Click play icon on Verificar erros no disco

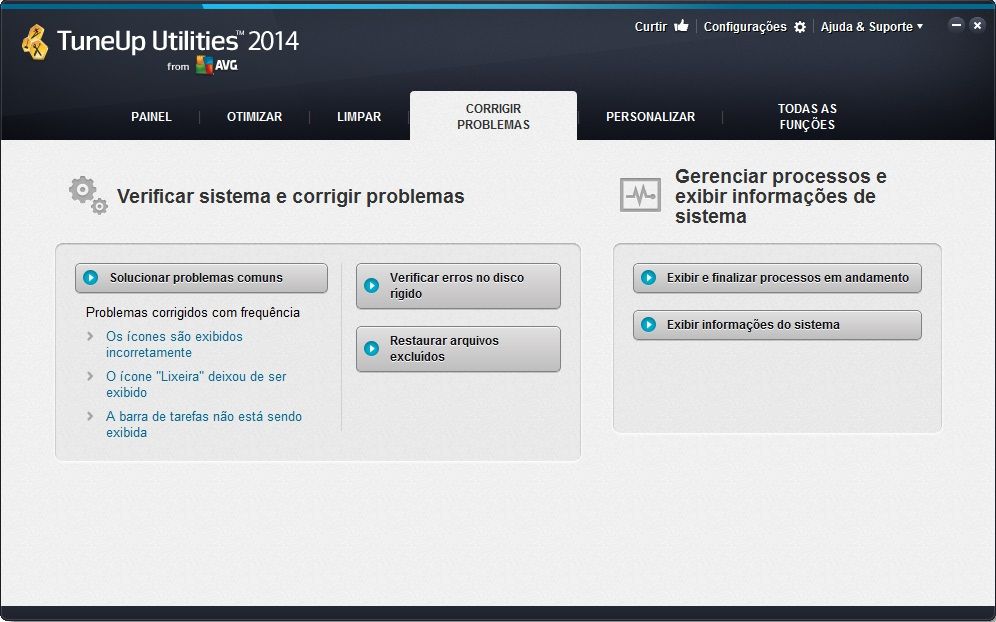pyautogui.click(x=372, y=286)
